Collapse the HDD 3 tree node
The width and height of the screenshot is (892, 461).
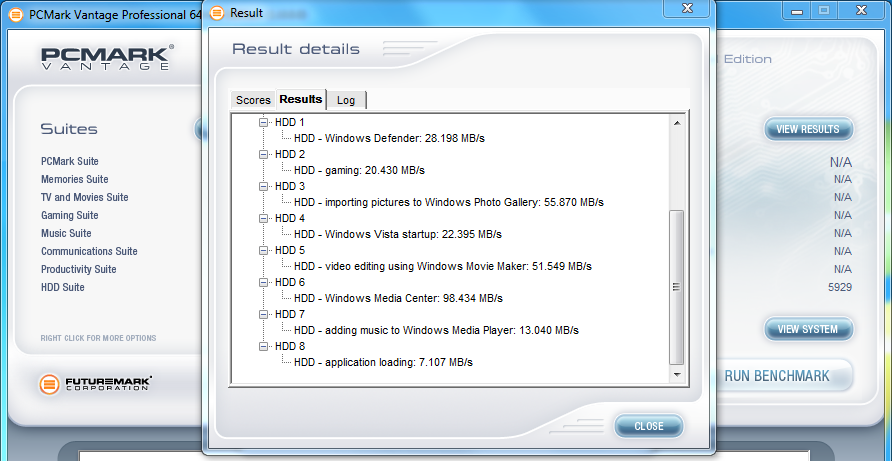(x=263, y=186)
